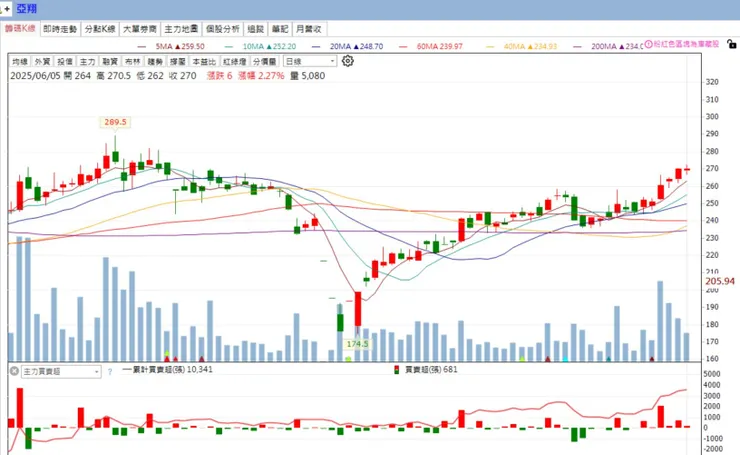Toggle the 撐壓 overlay button

178,61
